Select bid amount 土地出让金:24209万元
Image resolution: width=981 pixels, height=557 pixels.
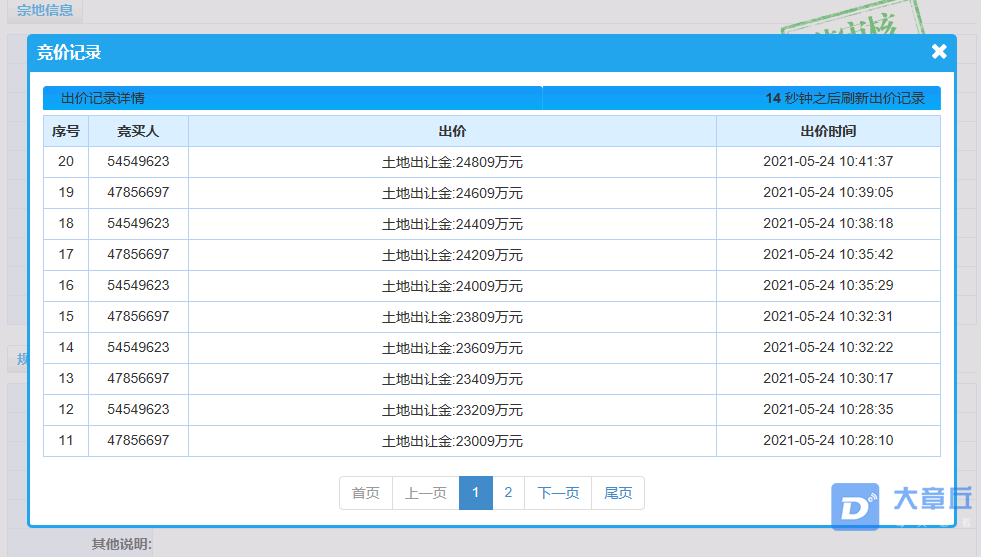(452, 255)
